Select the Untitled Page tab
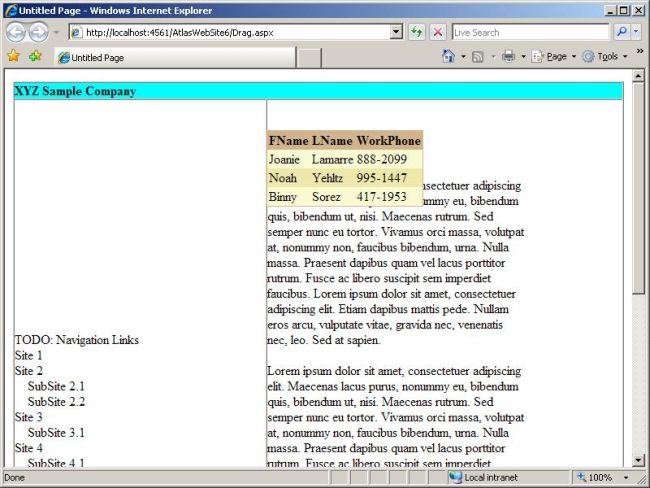The height and width of the screenshot is (488, 650). [x=175, y=58]
